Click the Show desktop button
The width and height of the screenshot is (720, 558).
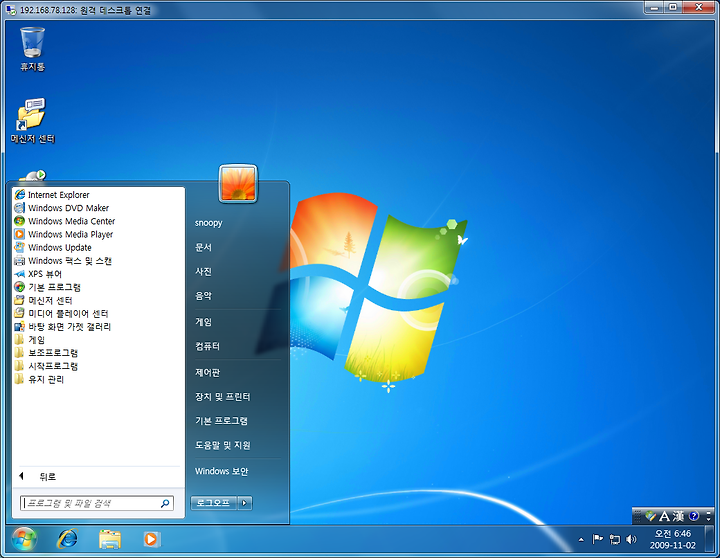[x=709, y=539]
